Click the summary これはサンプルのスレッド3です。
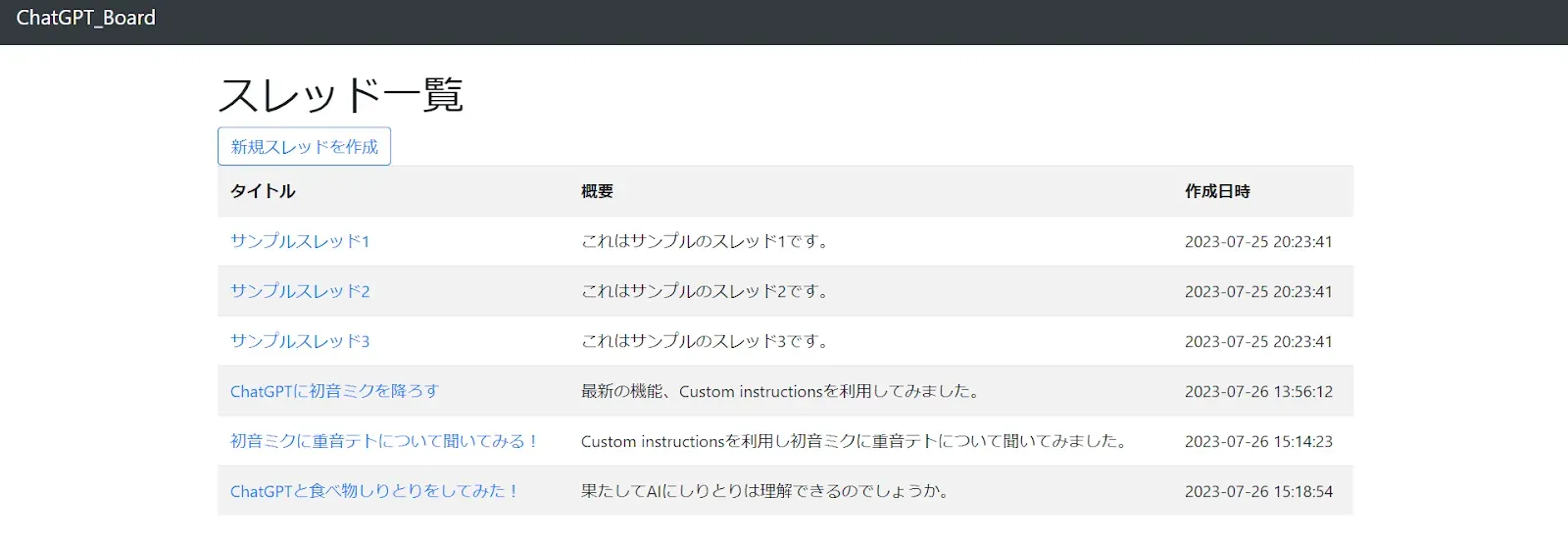Image resolution: width=1568 pixels, height=543 pixels. tap(706, 341)
